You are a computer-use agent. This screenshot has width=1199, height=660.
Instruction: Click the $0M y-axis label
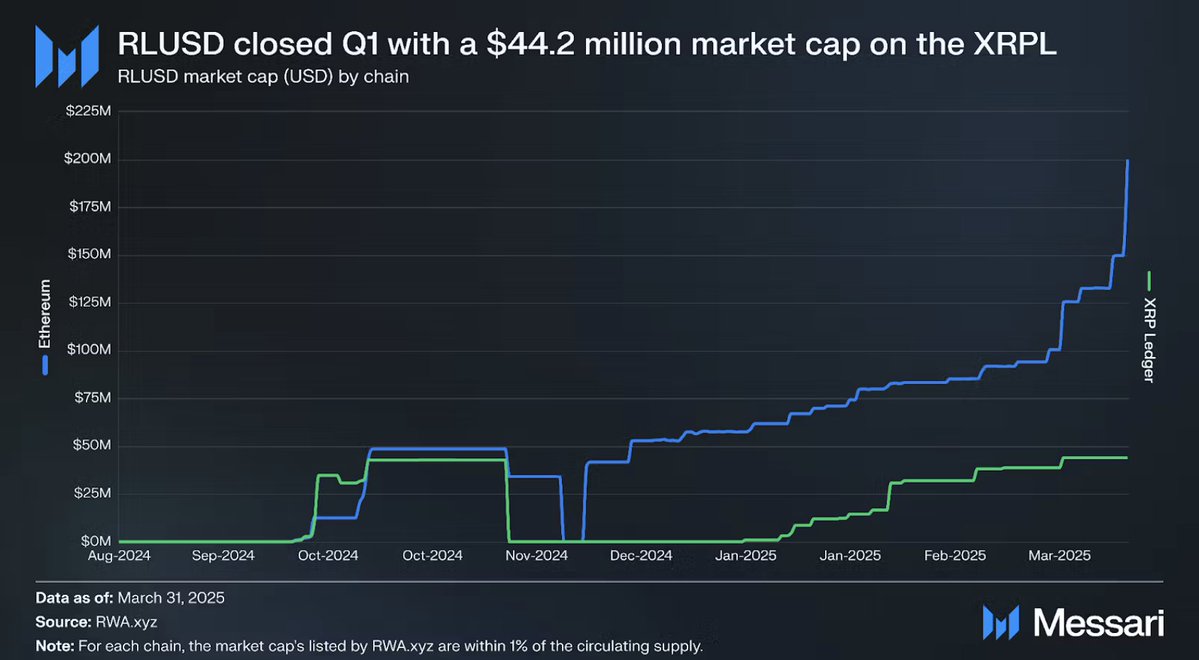point(97,541)
